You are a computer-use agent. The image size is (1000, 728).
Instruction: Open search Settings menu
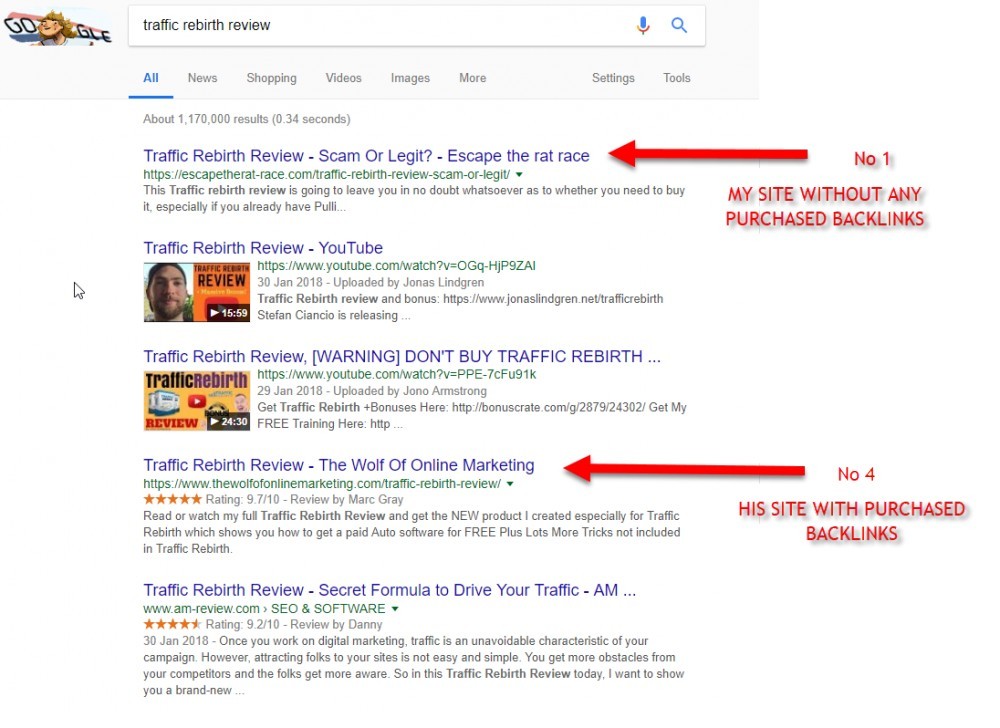[613, 78]
